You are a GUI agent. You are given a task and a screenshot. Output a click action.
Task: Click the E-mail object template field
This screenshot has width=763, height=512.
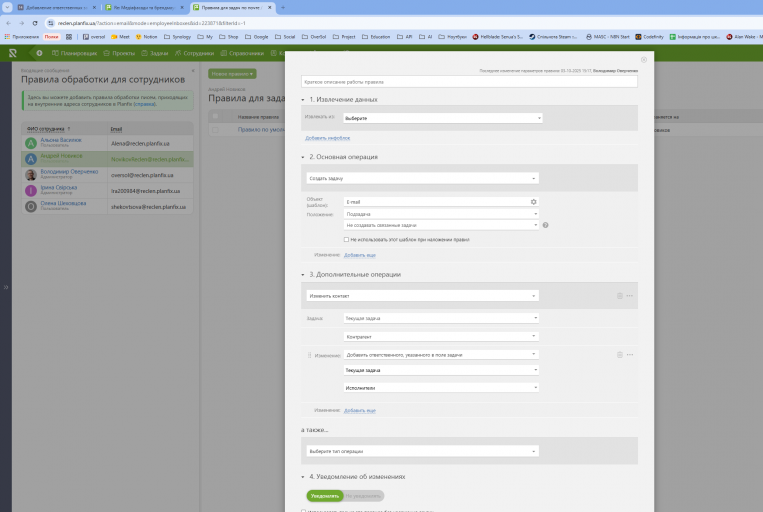tap(441, 201)
